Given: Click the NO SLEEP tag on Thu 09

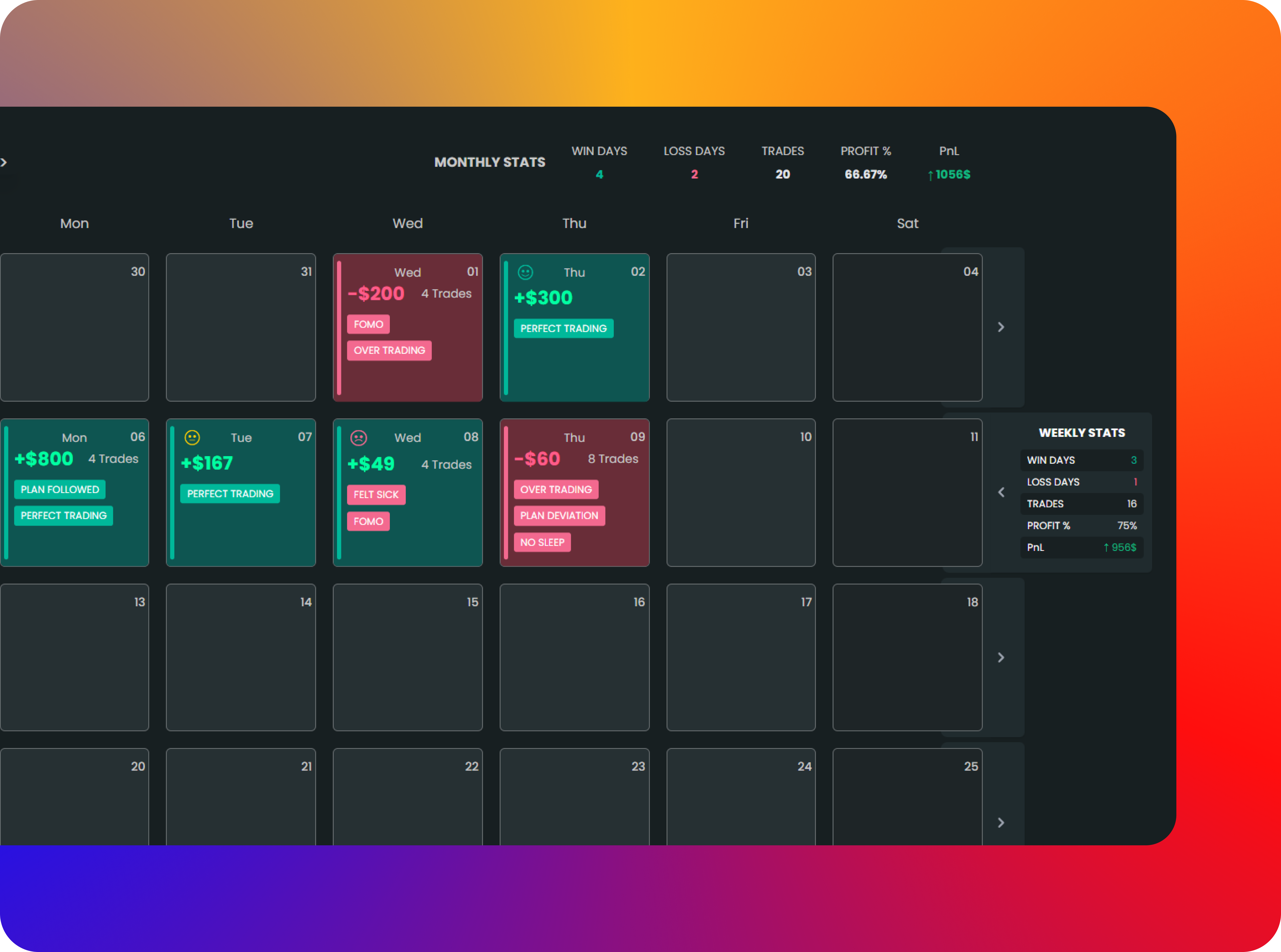Looking at the screenshot, I should point(542,542).
